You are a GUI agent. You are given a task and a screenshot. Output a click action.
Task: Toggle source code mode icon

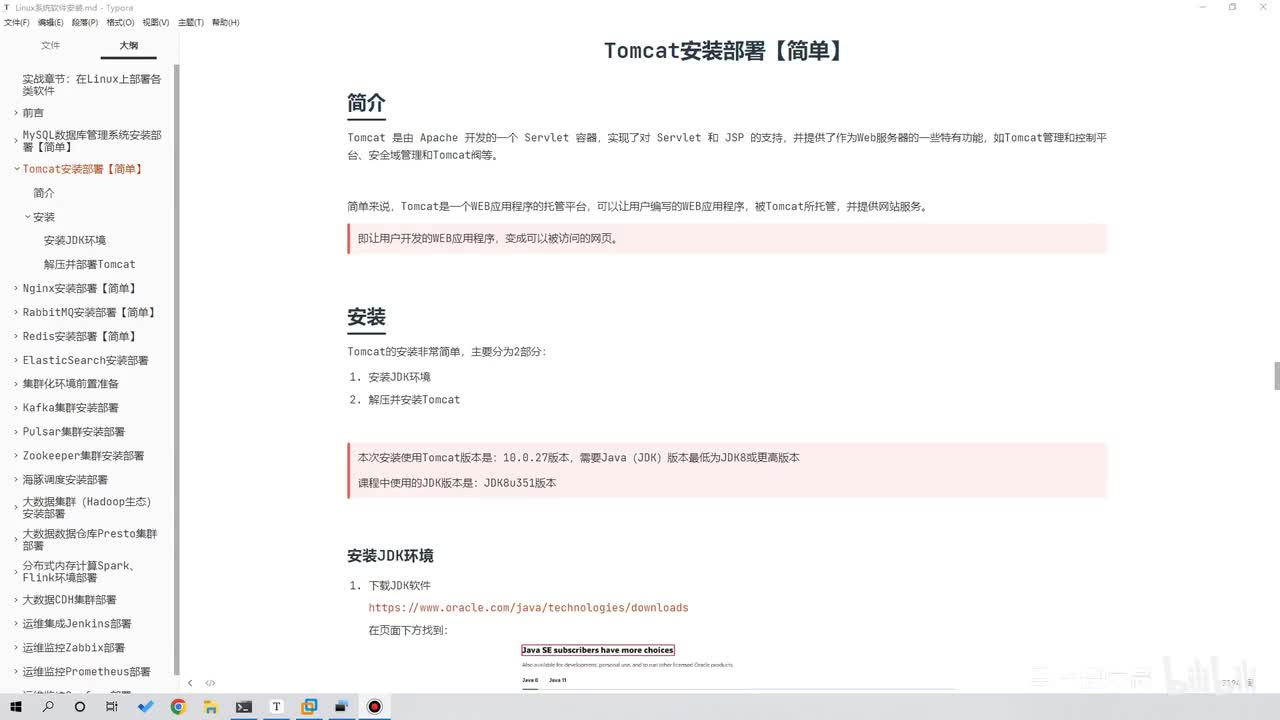[x=210, y=683]
